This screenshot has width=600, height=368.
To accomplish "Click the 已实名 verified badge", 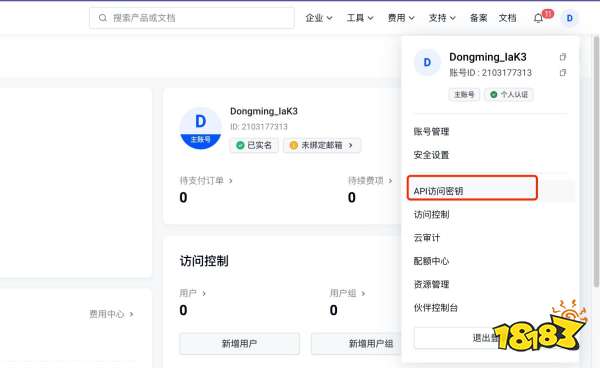I will point(254,145).
